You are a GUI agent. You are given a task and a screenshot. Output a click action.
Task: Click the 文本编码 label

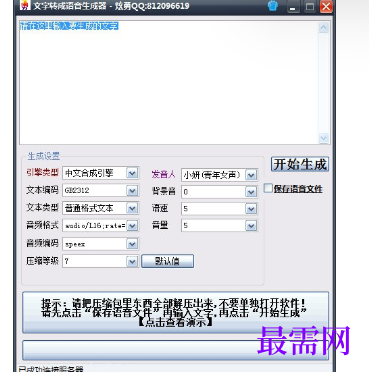pyautogui.click(x=42, y=190)
